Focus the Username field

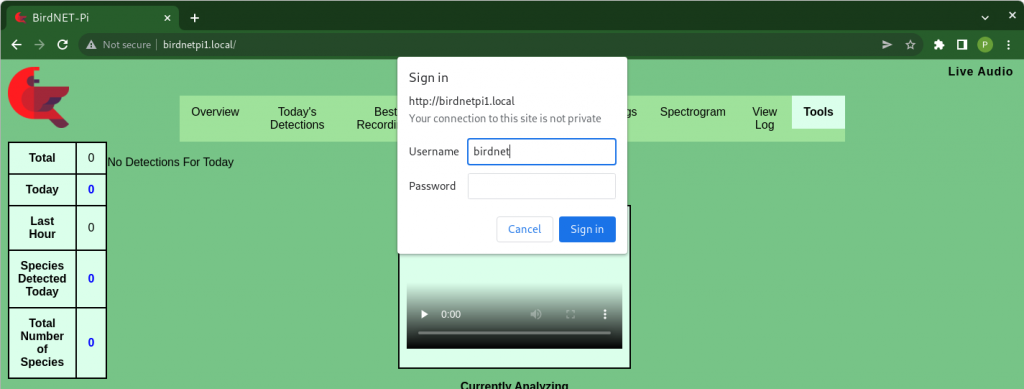click(x=541, y=151)
